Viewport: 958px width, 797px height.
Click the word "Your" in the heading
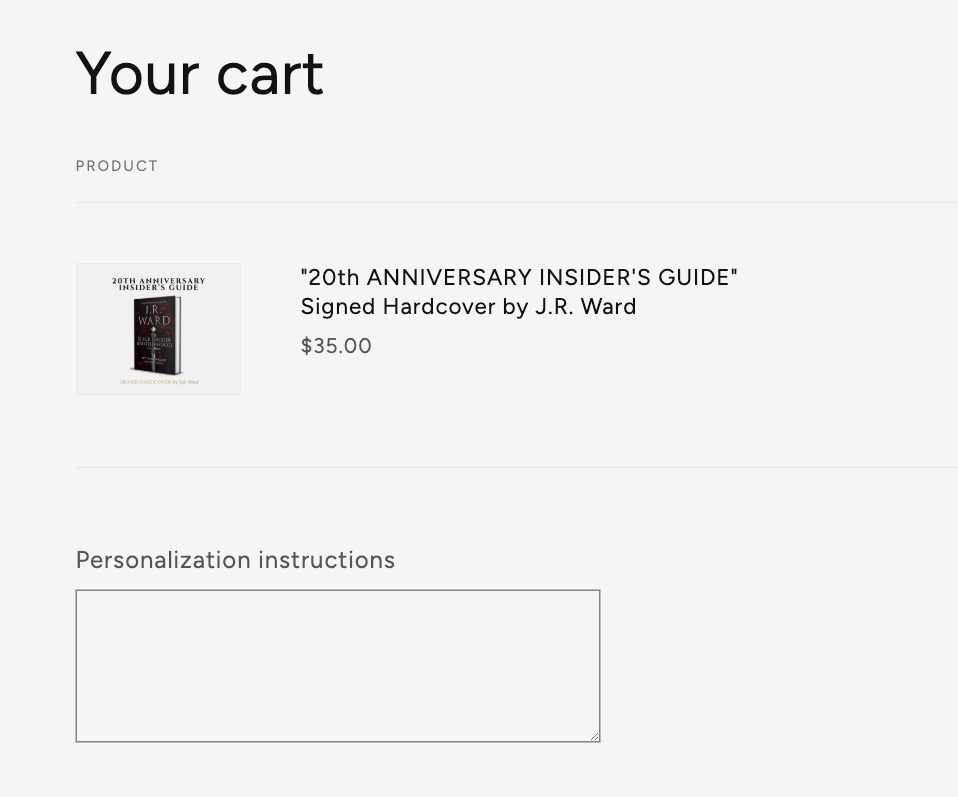[137, 74]
